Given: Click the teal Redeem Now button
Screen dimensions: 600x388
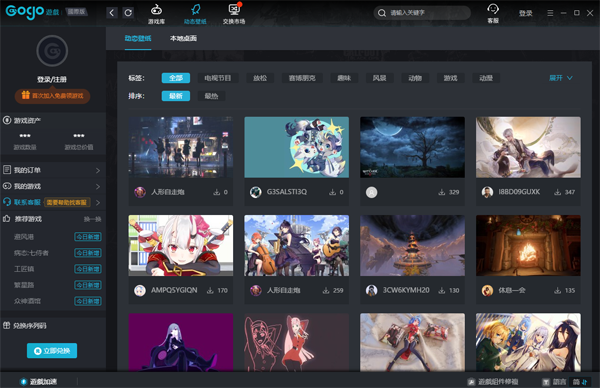Looking at the screenshot, I should click(x=52, y=351).
